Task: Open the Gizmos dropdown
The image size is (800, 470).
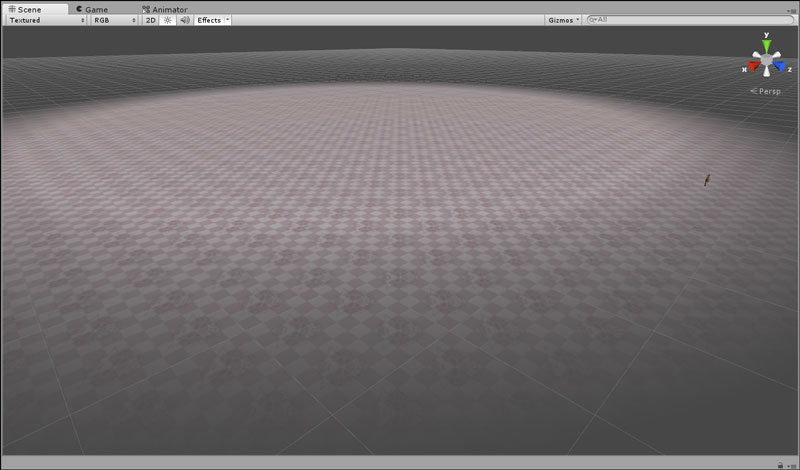Action: (563, 20)
